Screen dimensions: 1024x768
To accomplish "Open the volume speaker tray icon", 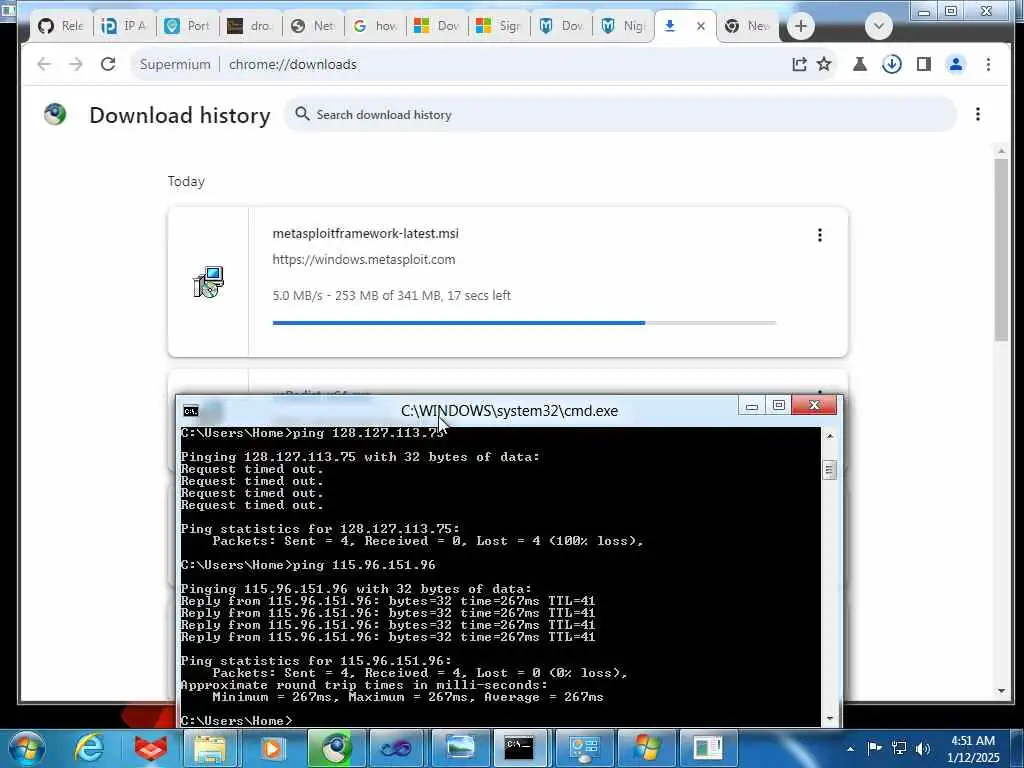I will pos(923,748).
